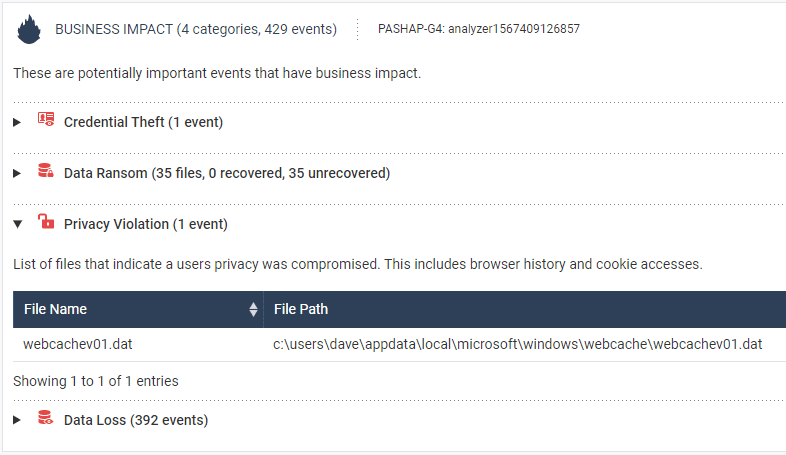Click the File Path column header
This screenshot has height=455, width=786.
pos(301,310)
